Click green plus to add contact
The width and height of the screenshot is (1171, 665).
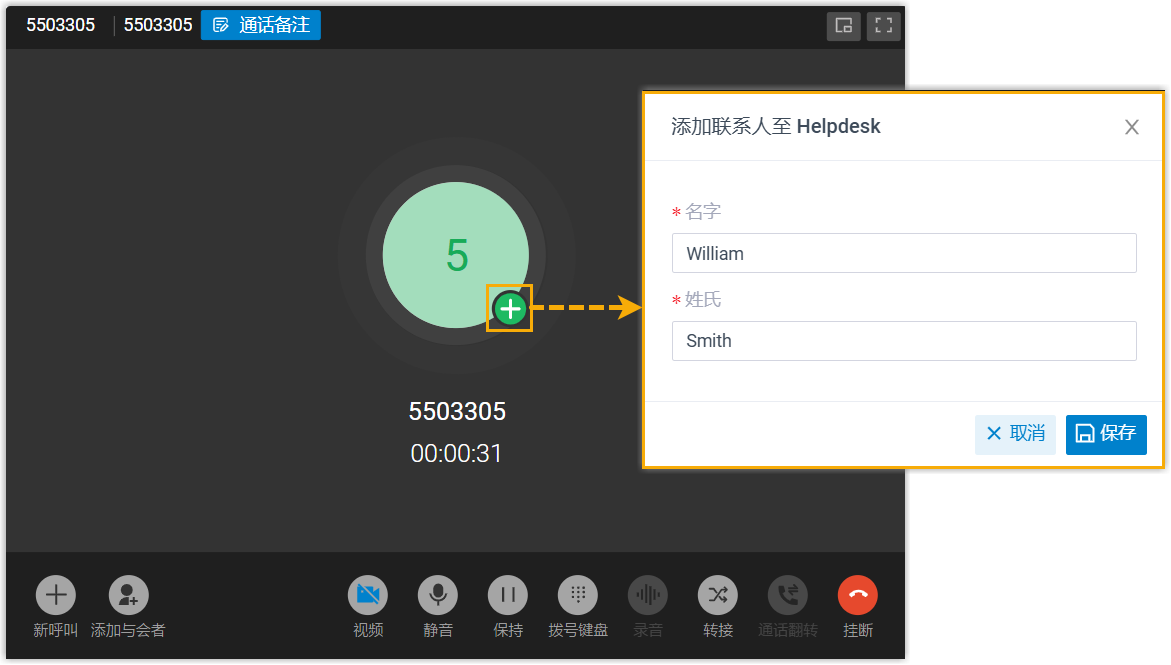[510, 309]
